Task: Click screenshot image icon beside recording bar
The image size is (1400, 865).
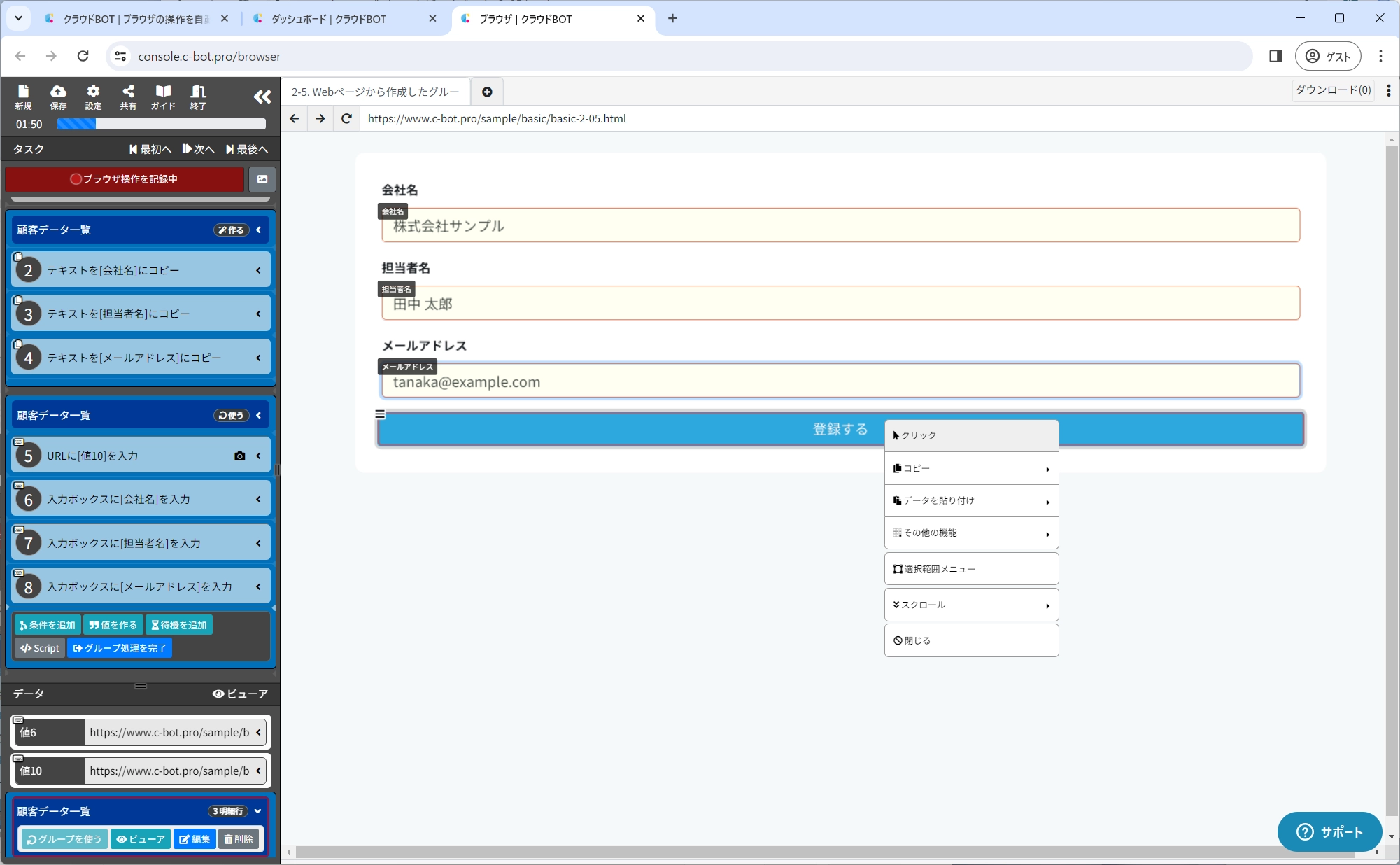Action: pos(262,179)
